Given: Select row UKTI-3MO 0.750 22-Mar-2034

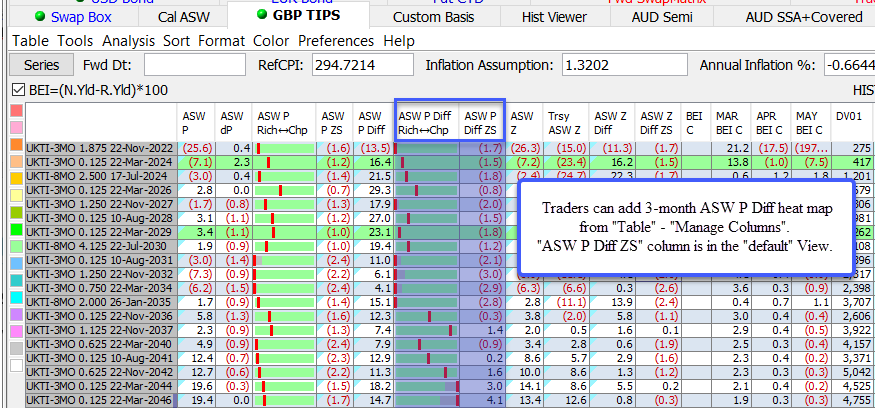Looking at the screenshot, I should click(101, 288).
